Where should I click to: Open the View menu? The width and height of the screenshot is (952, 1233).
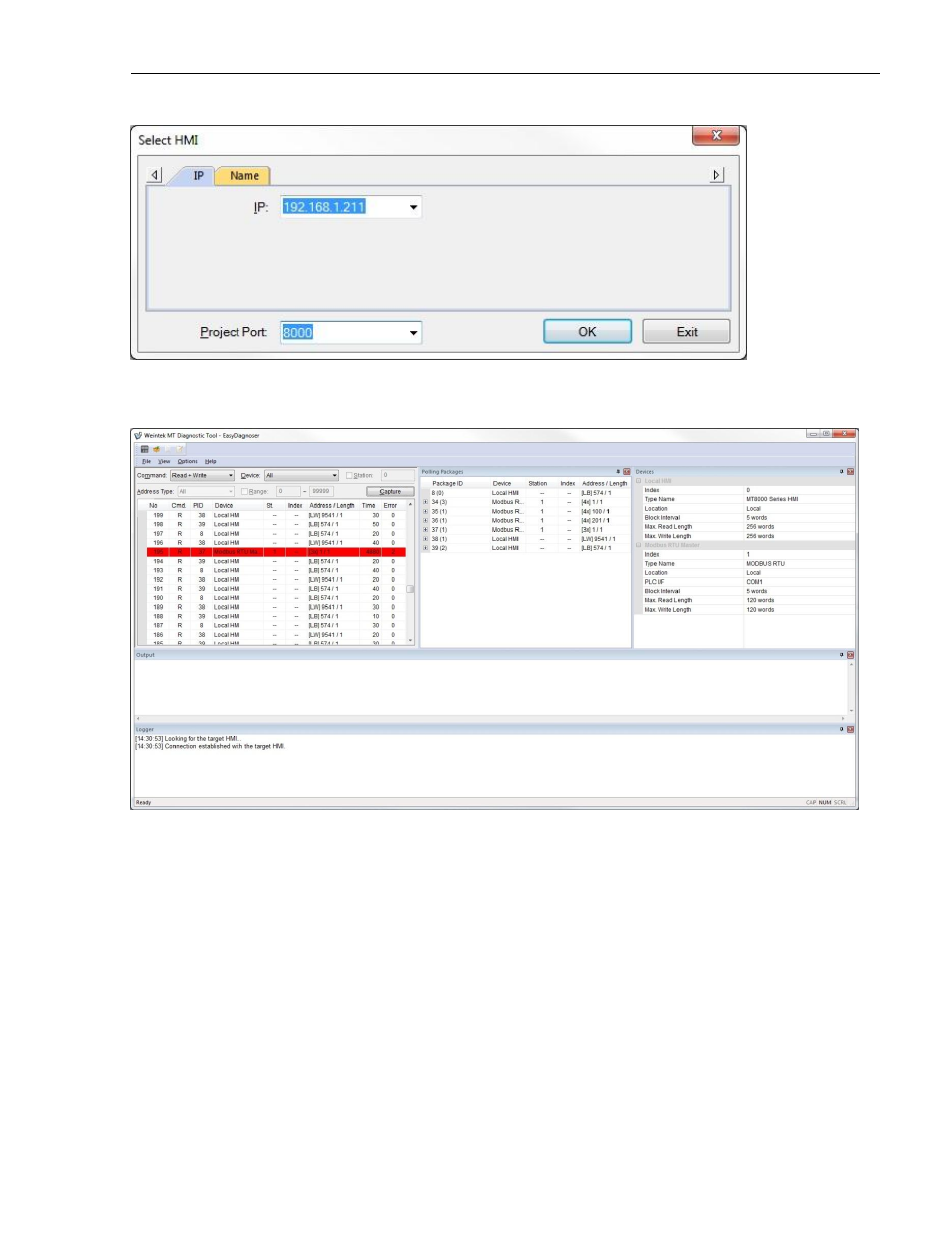164,461
